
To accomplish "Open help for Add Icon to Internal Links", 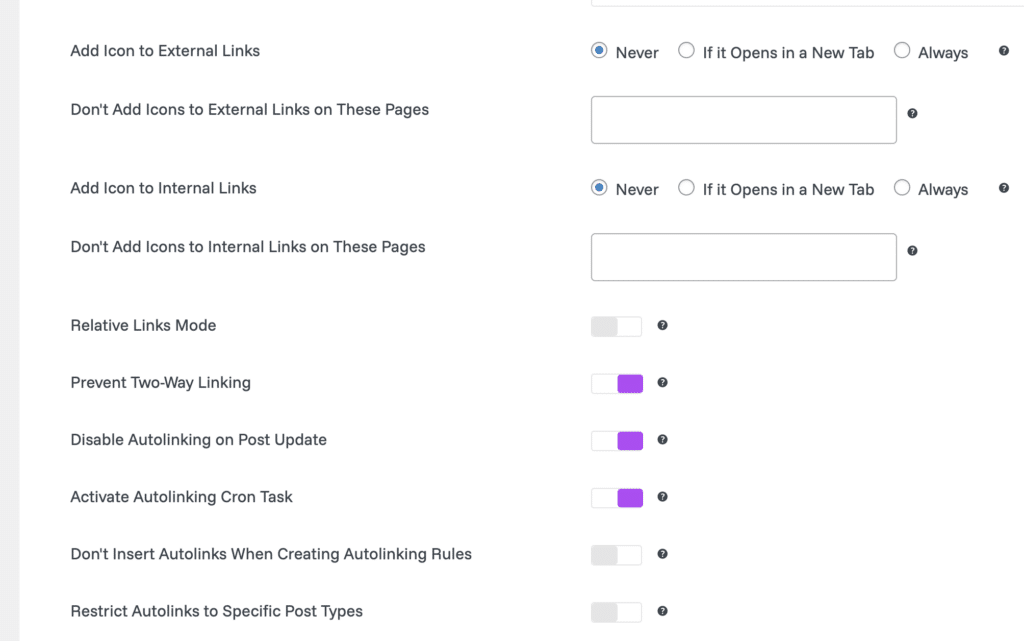I will tap(1003, 187).
